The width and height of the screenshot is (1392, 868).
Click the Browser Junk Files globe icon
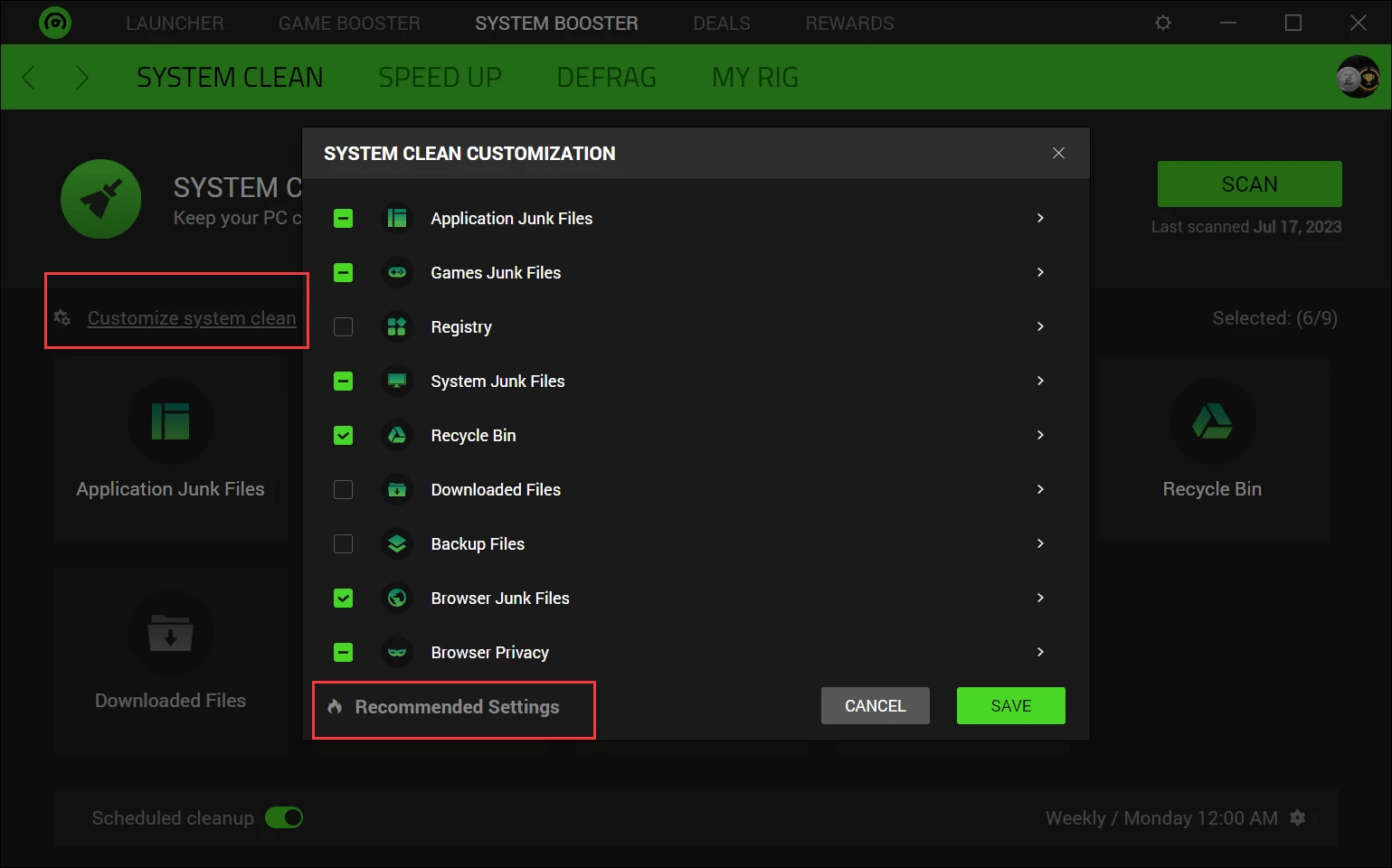(397, 598)
